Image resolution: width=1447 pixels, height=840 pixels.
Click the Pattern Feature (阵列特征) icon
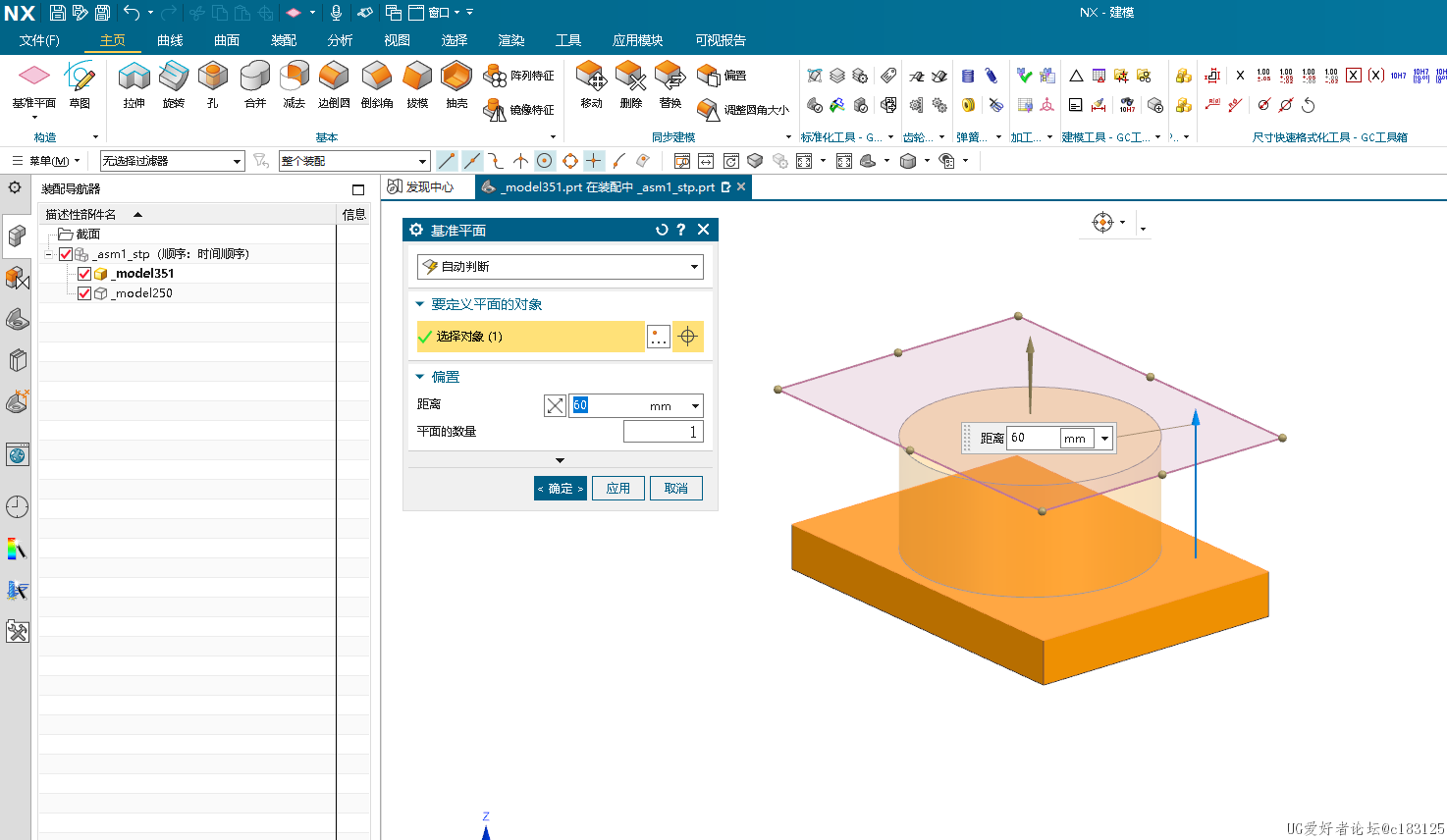click(x=495, y=76)
